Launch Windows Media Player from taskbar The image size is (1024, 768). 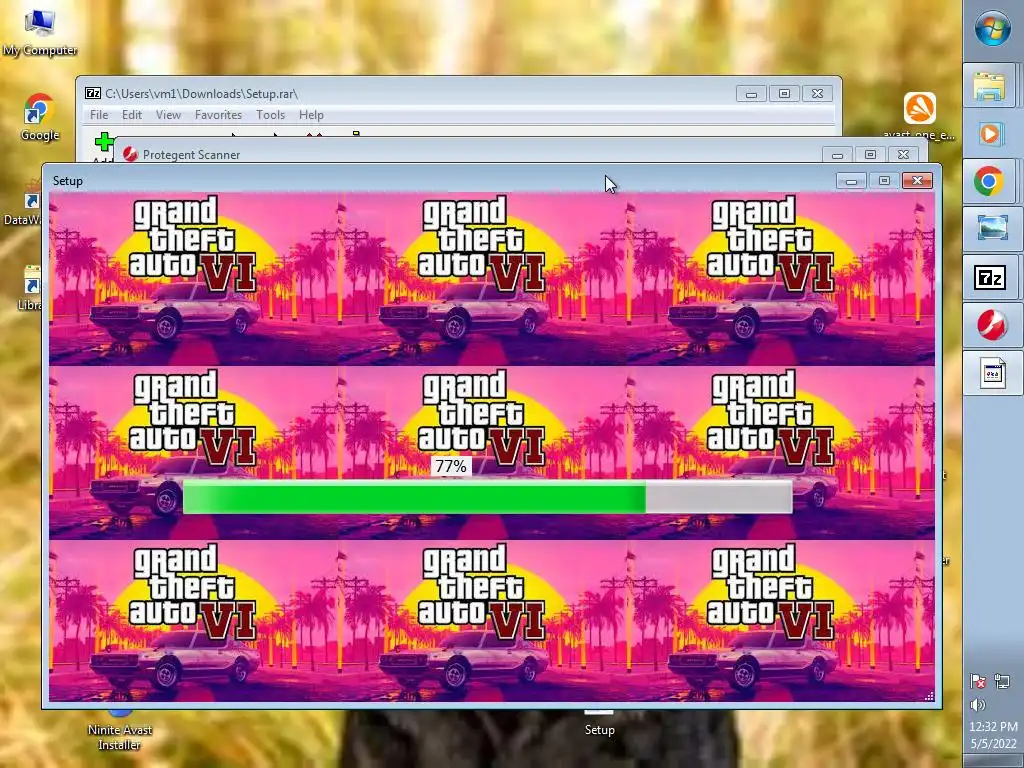pyautogui.click(x=990, y=134)
